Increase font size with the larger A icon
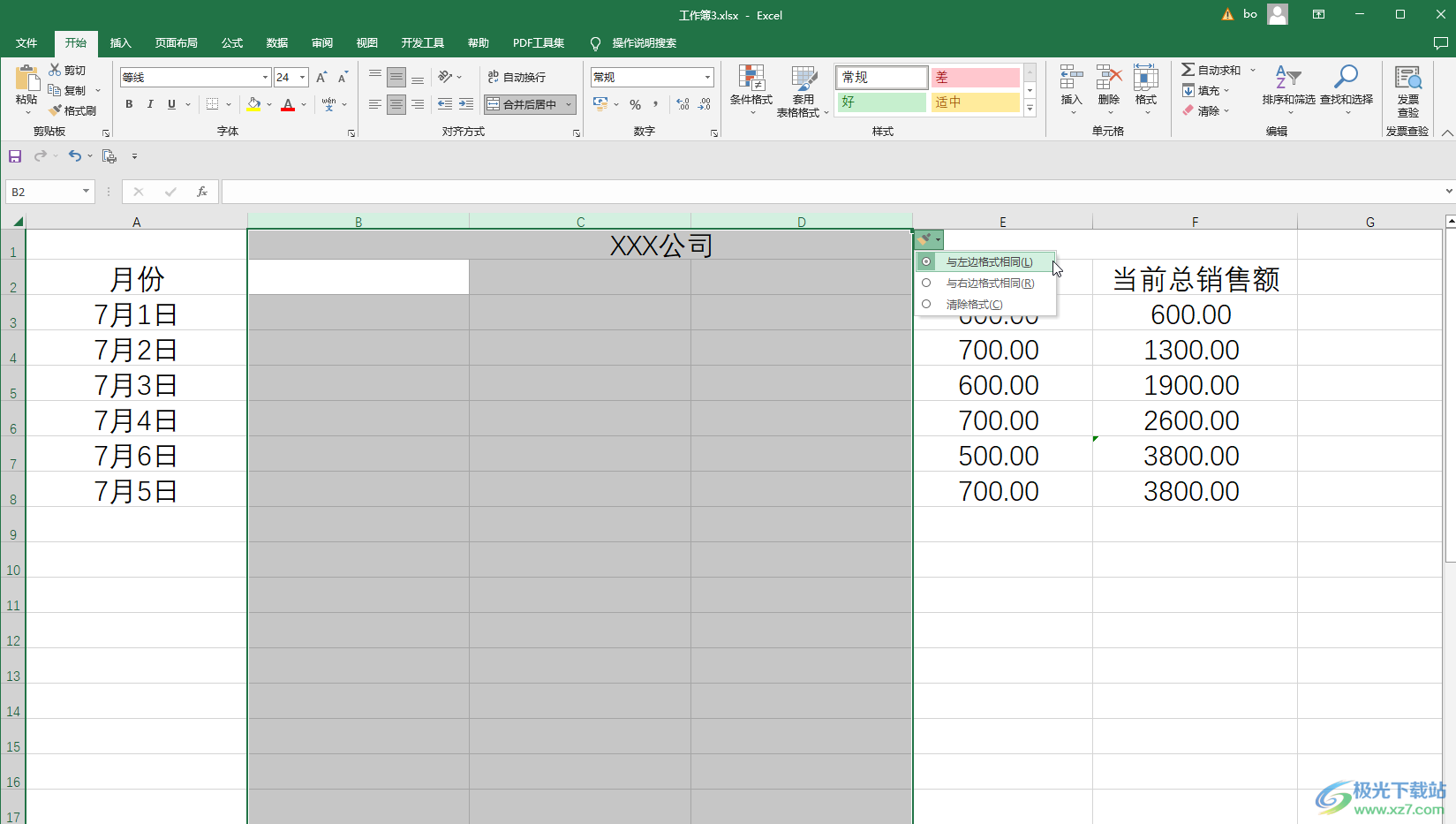The image size is (1456, 824). (x=321, y=78)
